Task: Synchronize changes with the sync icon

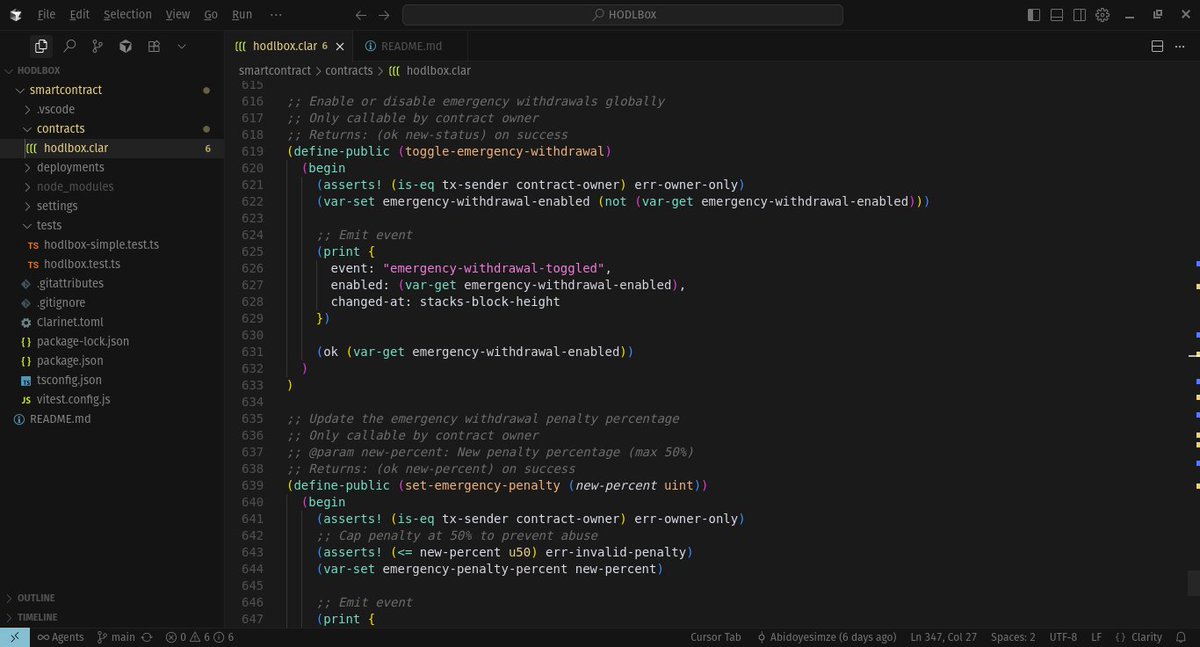Action: pos(147,637)
